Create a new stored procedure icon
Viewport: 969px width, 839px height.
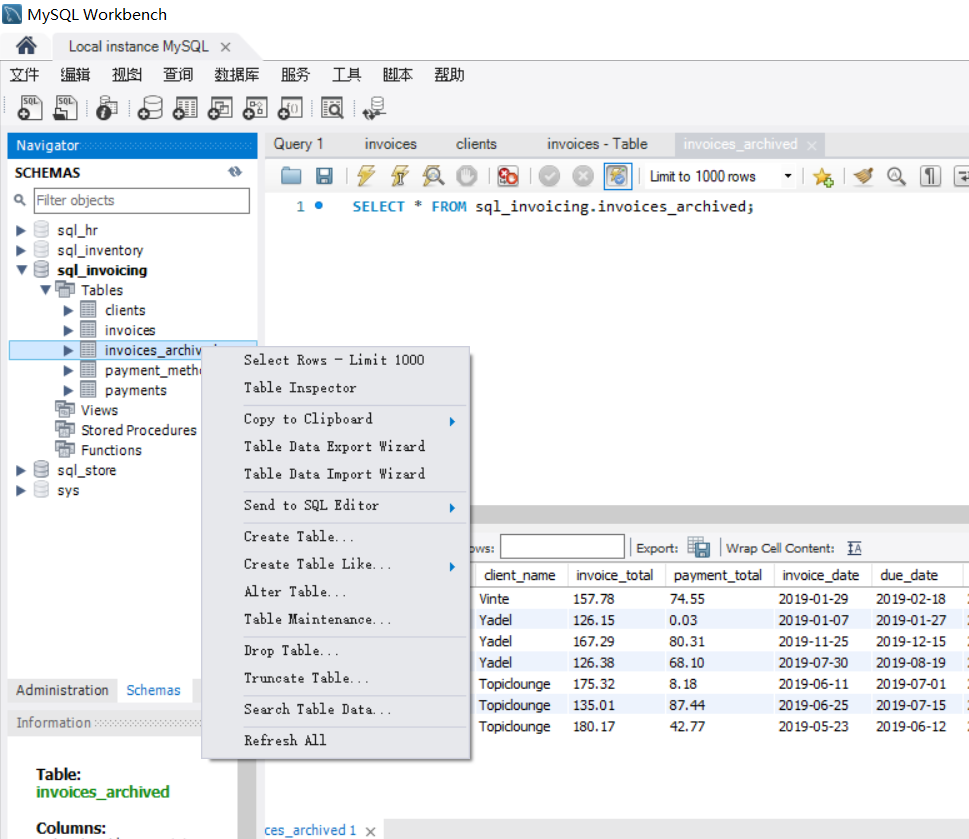255,108
